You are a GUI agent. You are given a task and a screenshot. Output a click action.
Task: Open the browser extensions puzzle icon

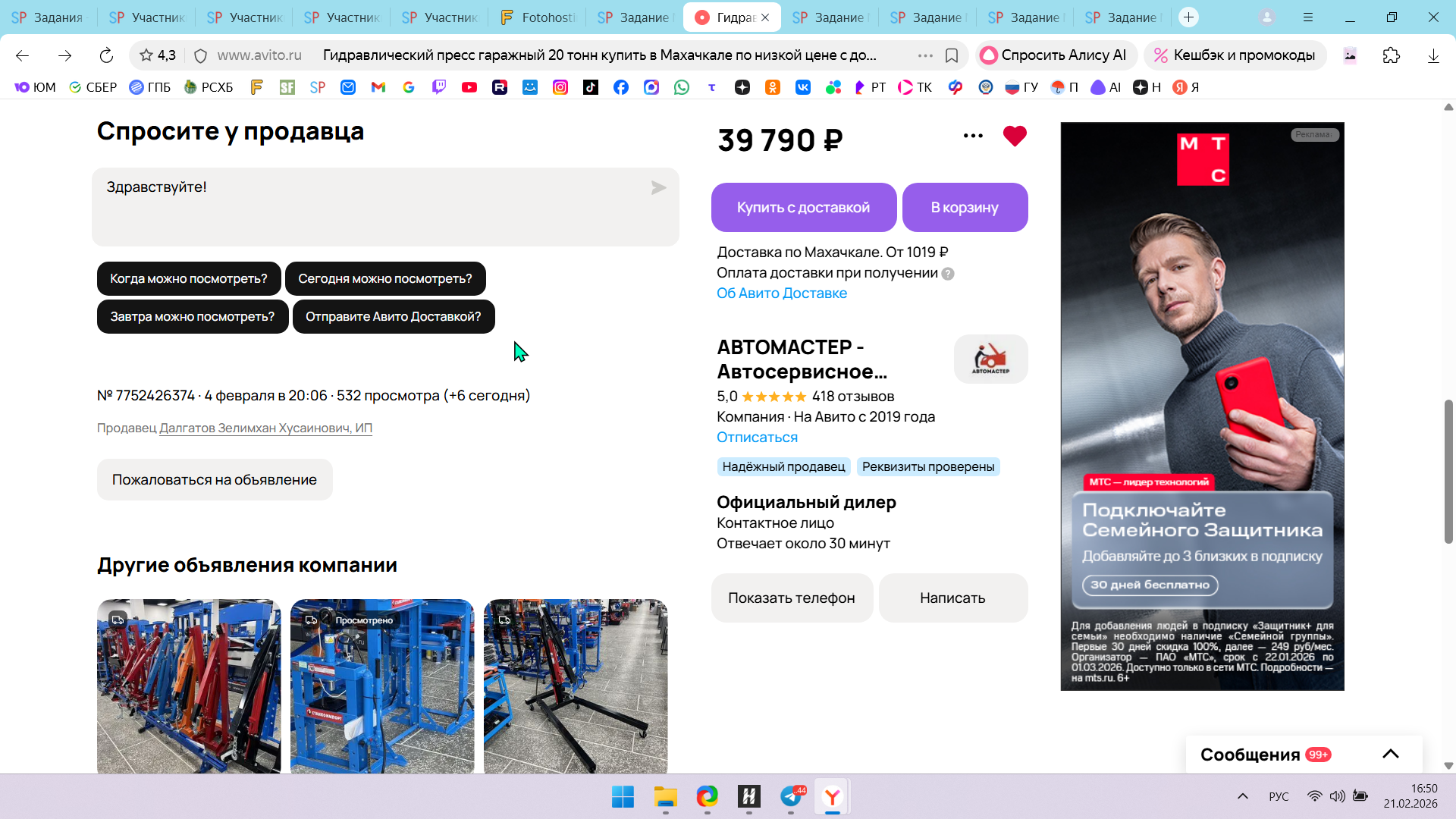(1392, 55)
